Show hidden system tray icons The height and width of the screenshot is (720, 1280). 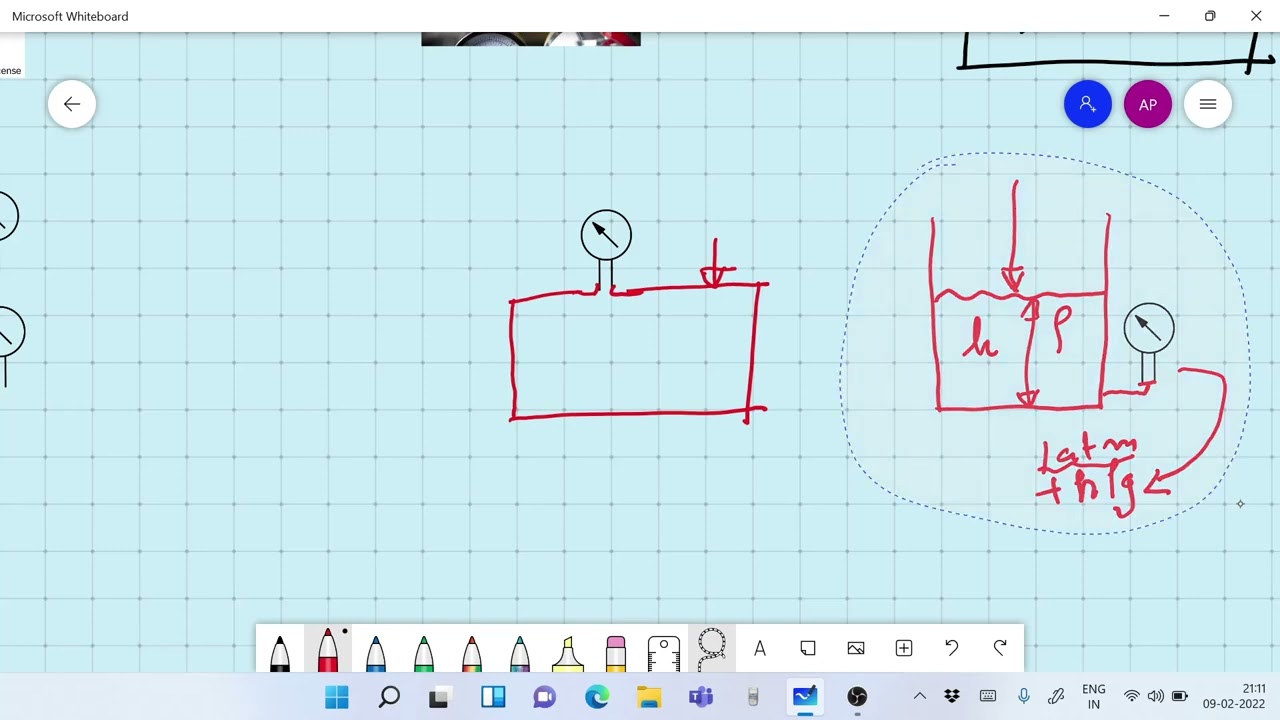point(920,697)
